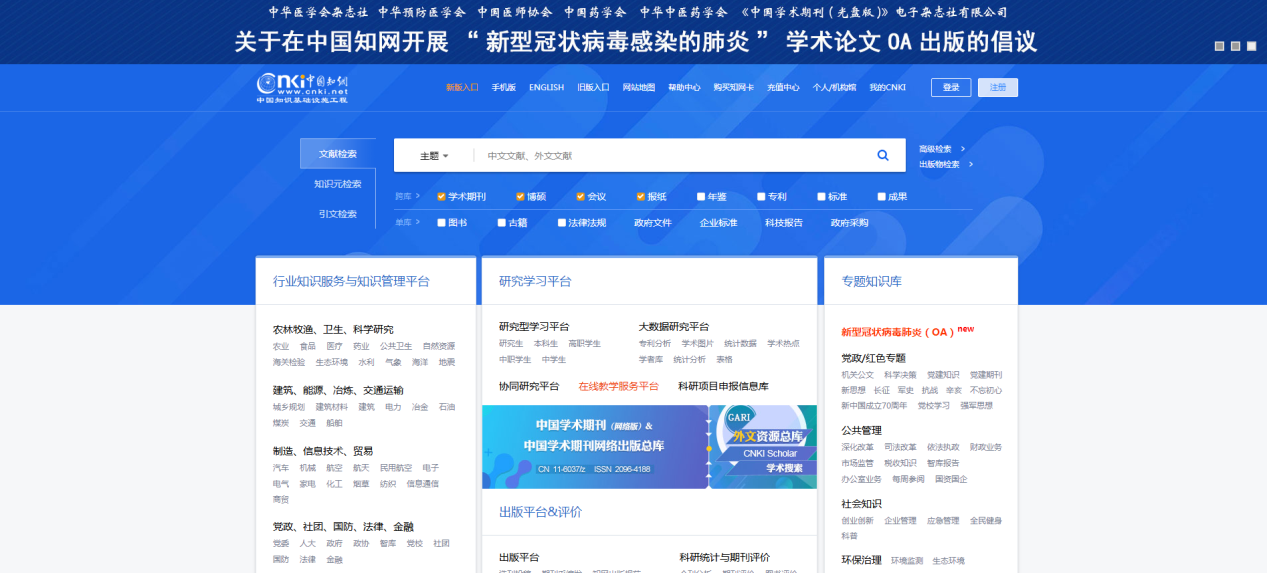Expand 高级检索 advanced search arrow

coord(962,149)
